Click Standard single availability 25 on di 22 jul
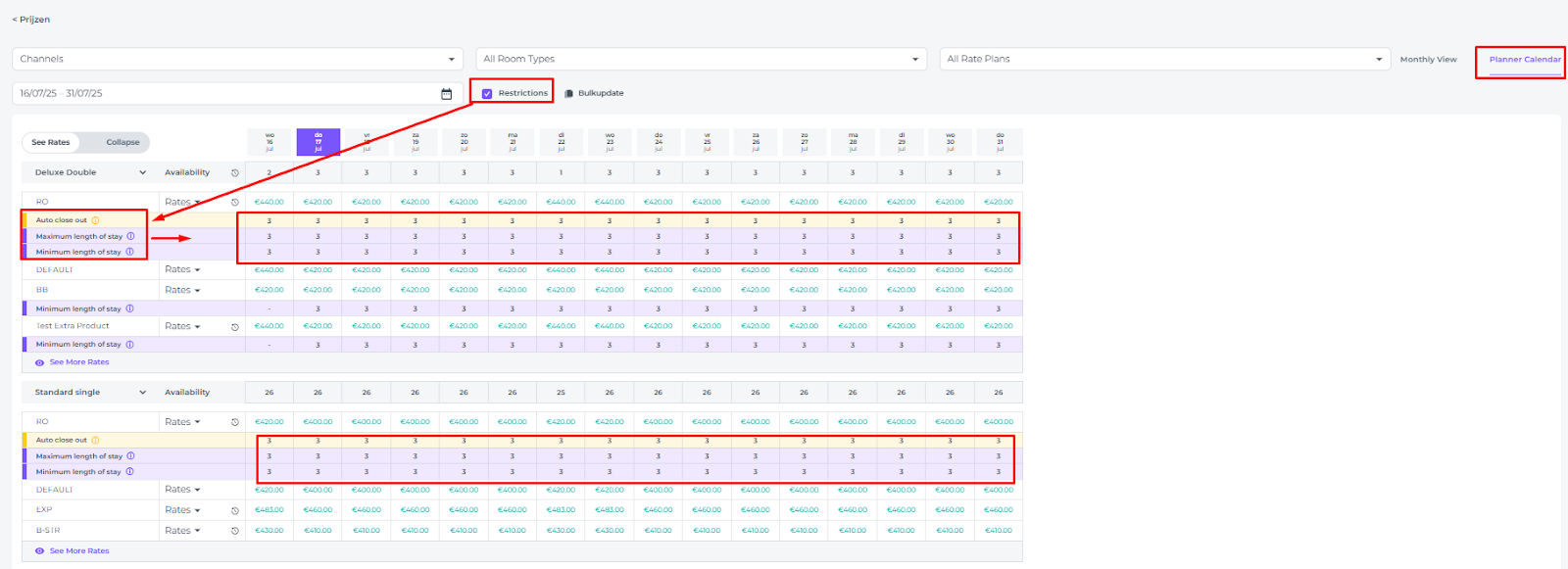Image resolution: width=1568 pixels, height=569 pixels. (x=562, y=393)
